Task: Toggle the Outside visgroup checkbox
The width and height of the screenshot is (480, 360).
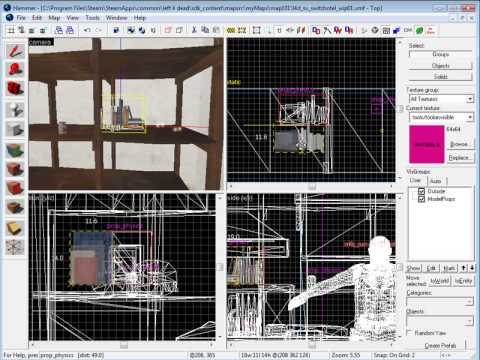Action: (421, 191)
